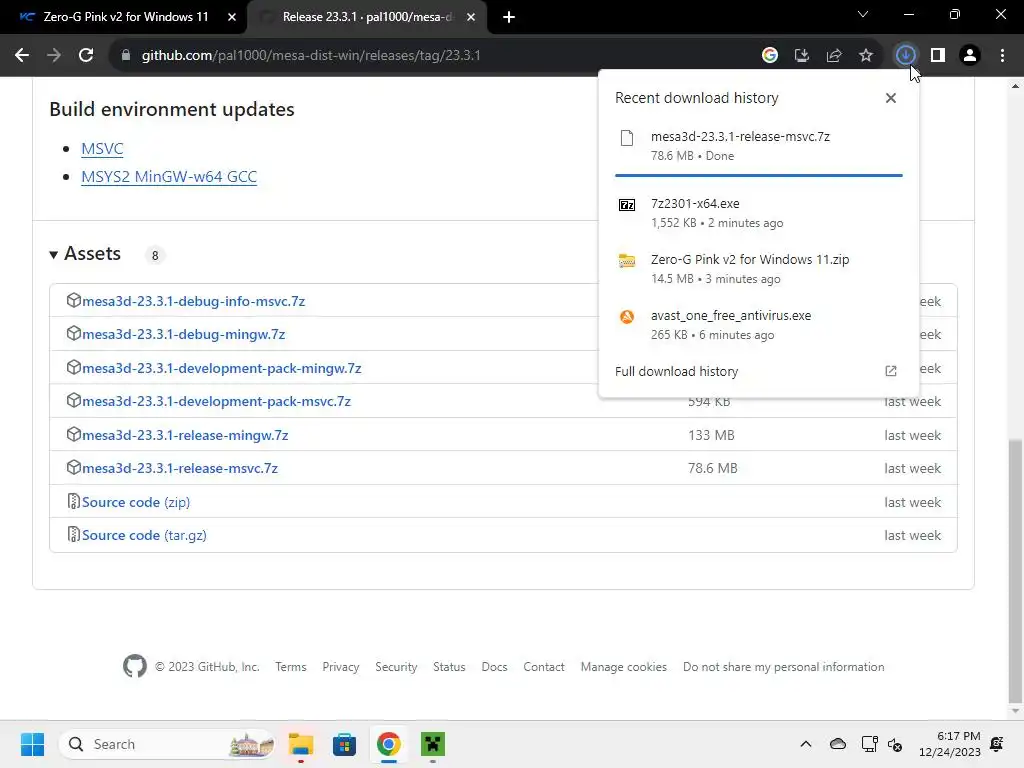
Task: Open the Terms footer link
Action: click(x=291, y=667)
